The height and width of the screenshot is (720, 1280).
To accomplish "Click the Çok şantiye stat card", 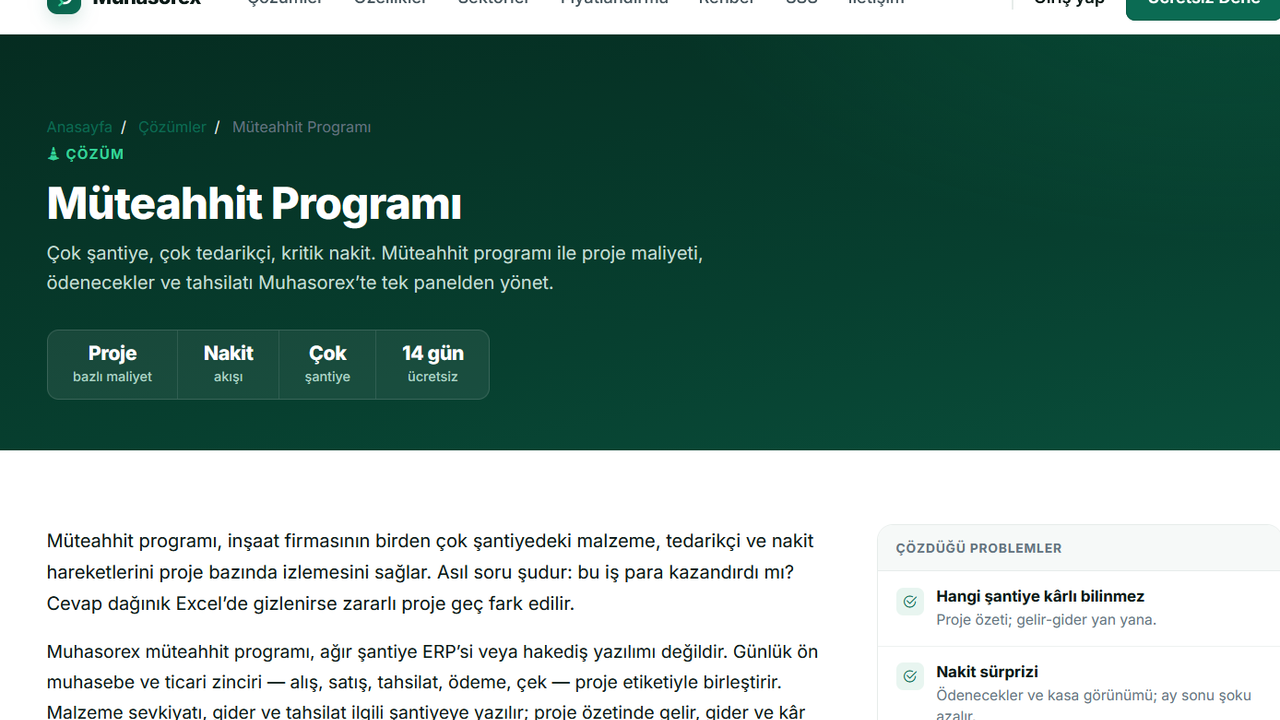I will (327, 365).
